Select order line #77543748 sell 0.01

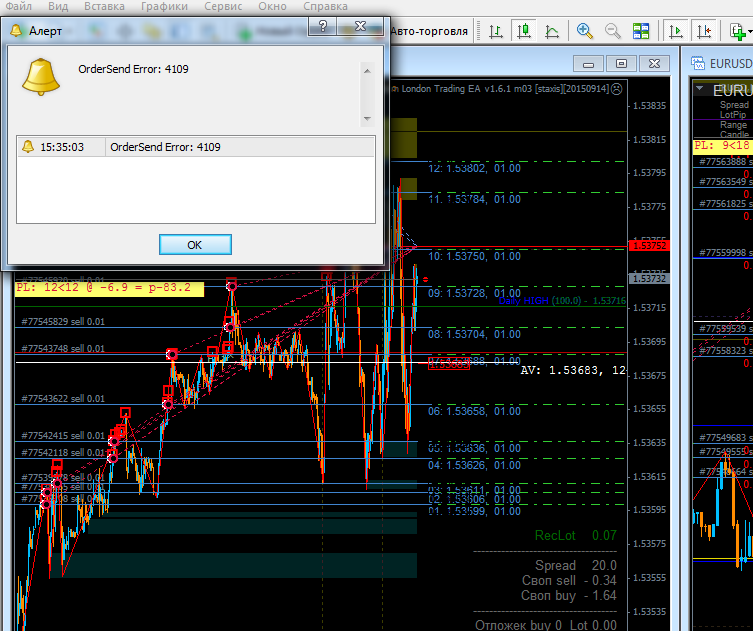[63, 349]
